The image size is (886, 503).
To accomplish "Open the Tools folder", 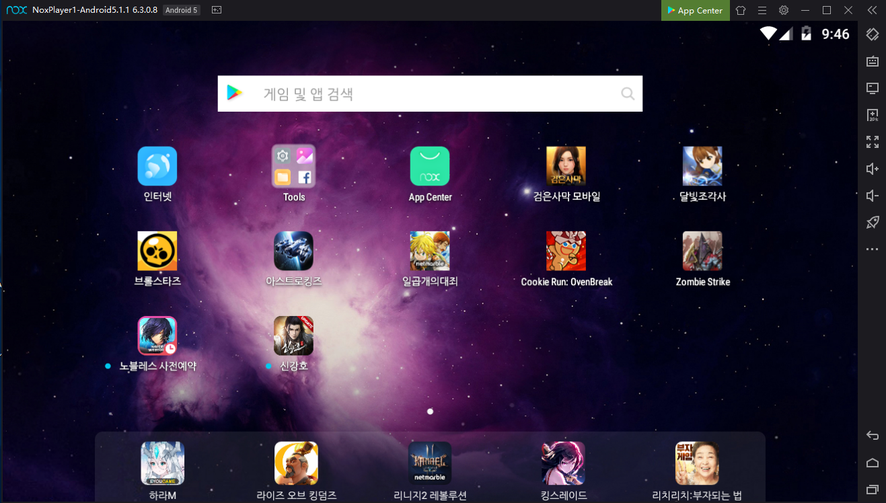I will 293,166.
